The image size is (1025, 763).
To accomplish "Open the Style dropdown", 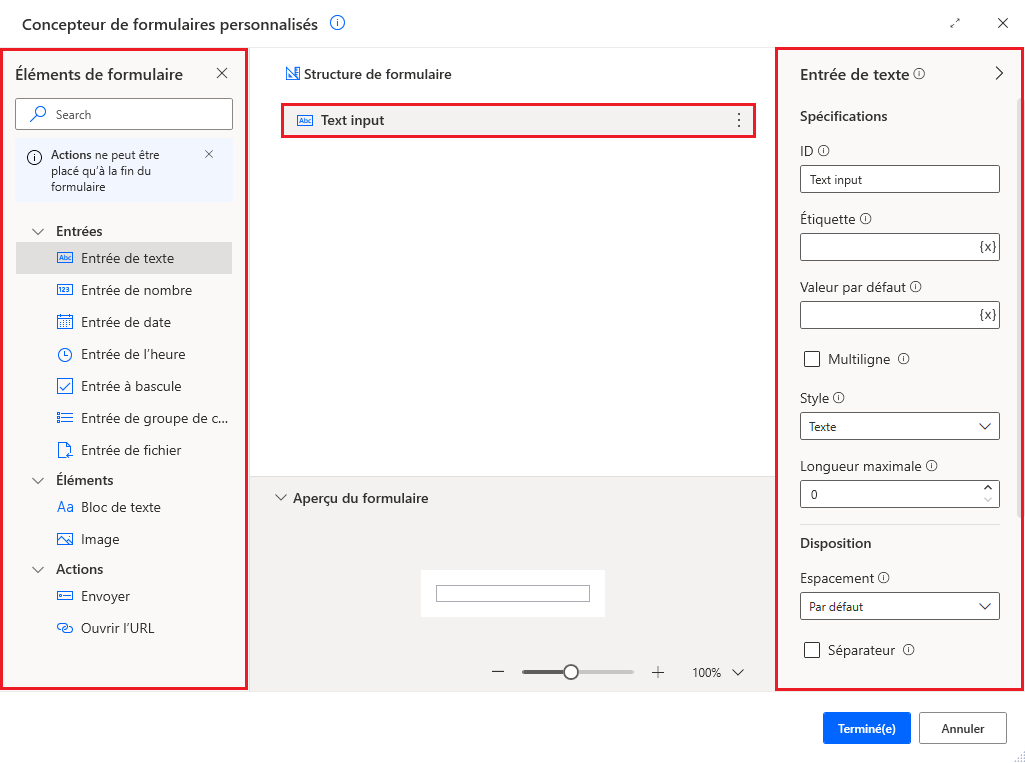I will [x=899, y=426].
